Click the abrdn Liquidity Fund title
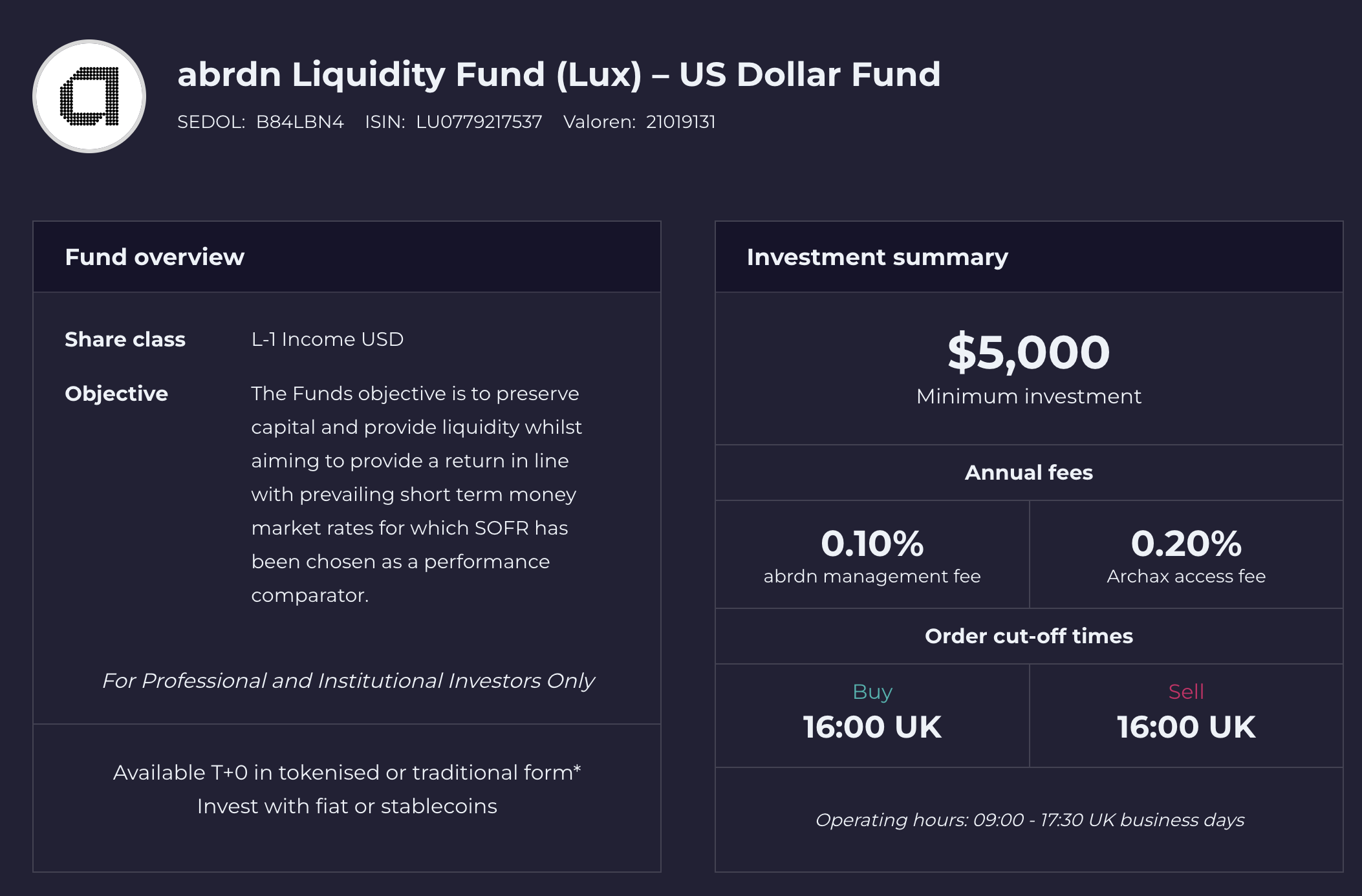 click(x=559, y=74)
